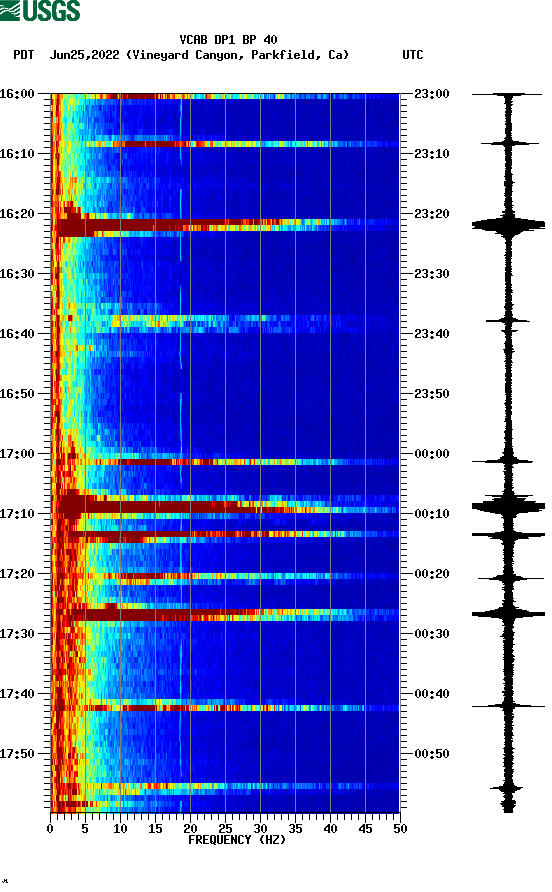Click the '17:30' PDT time label

click(17, 634)
